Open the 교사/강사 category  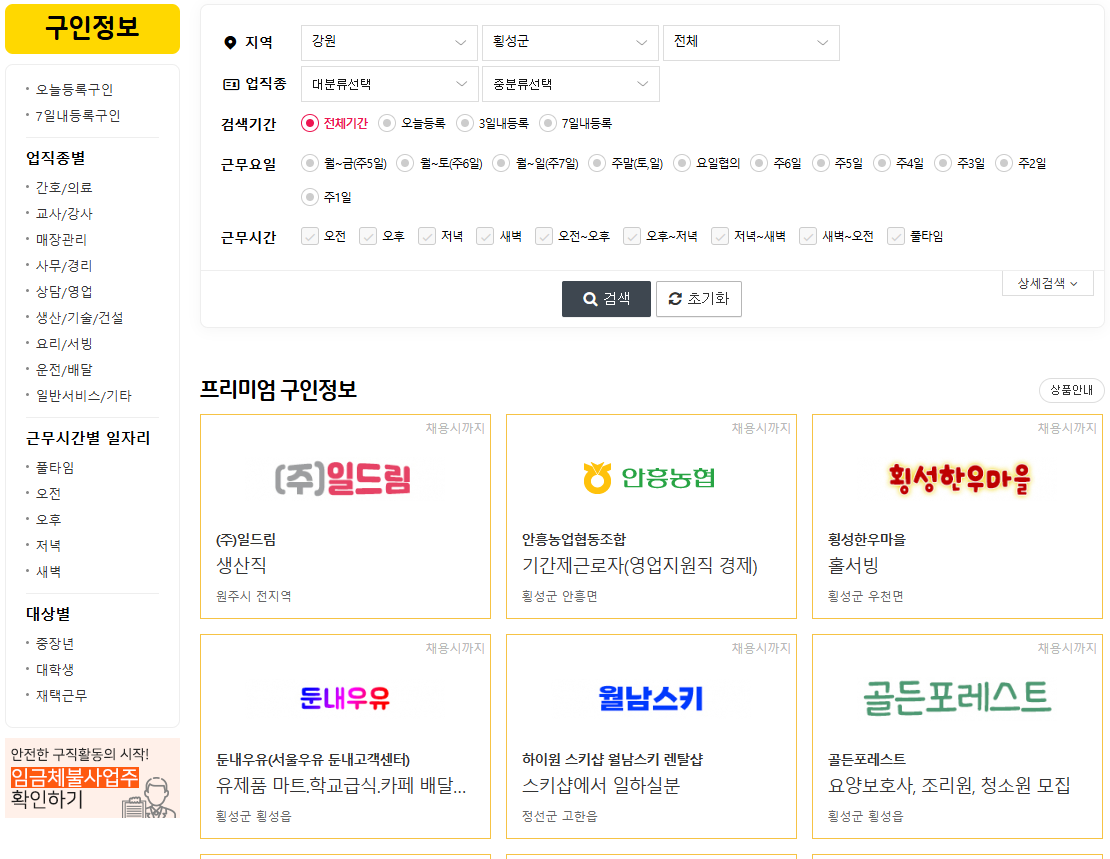pos(64,214)
